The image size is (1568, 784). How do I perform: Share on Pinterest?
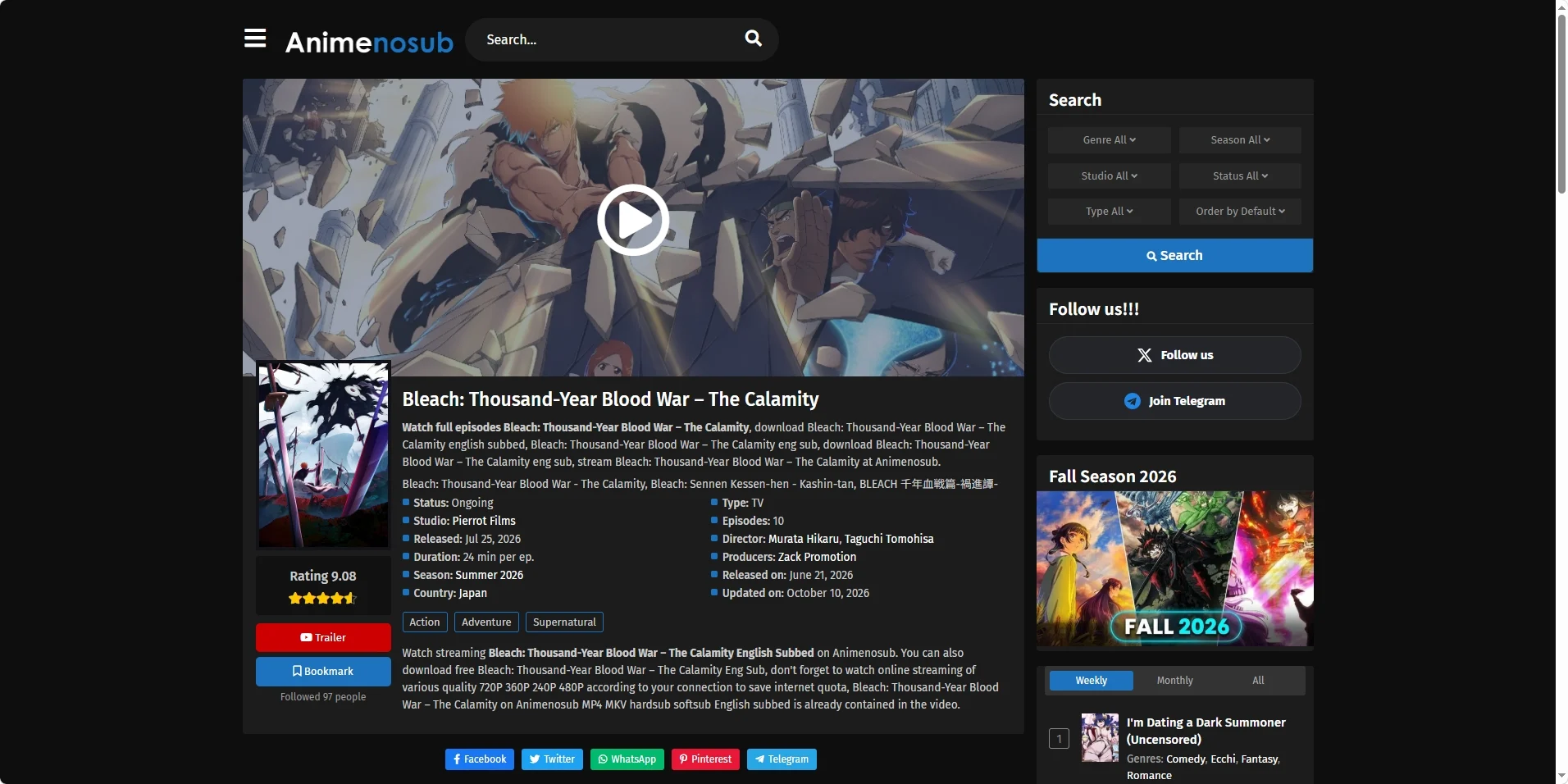click(x=705, y=759)
